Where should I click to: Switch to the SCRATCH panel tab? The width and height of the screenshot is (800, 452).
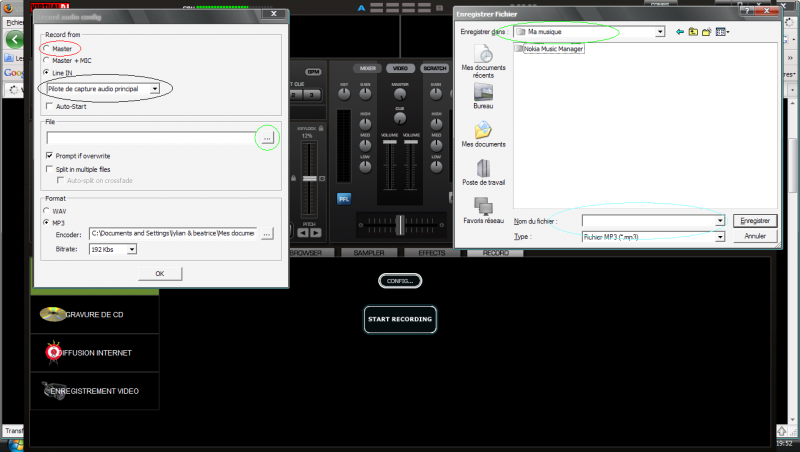pos(435,68)
